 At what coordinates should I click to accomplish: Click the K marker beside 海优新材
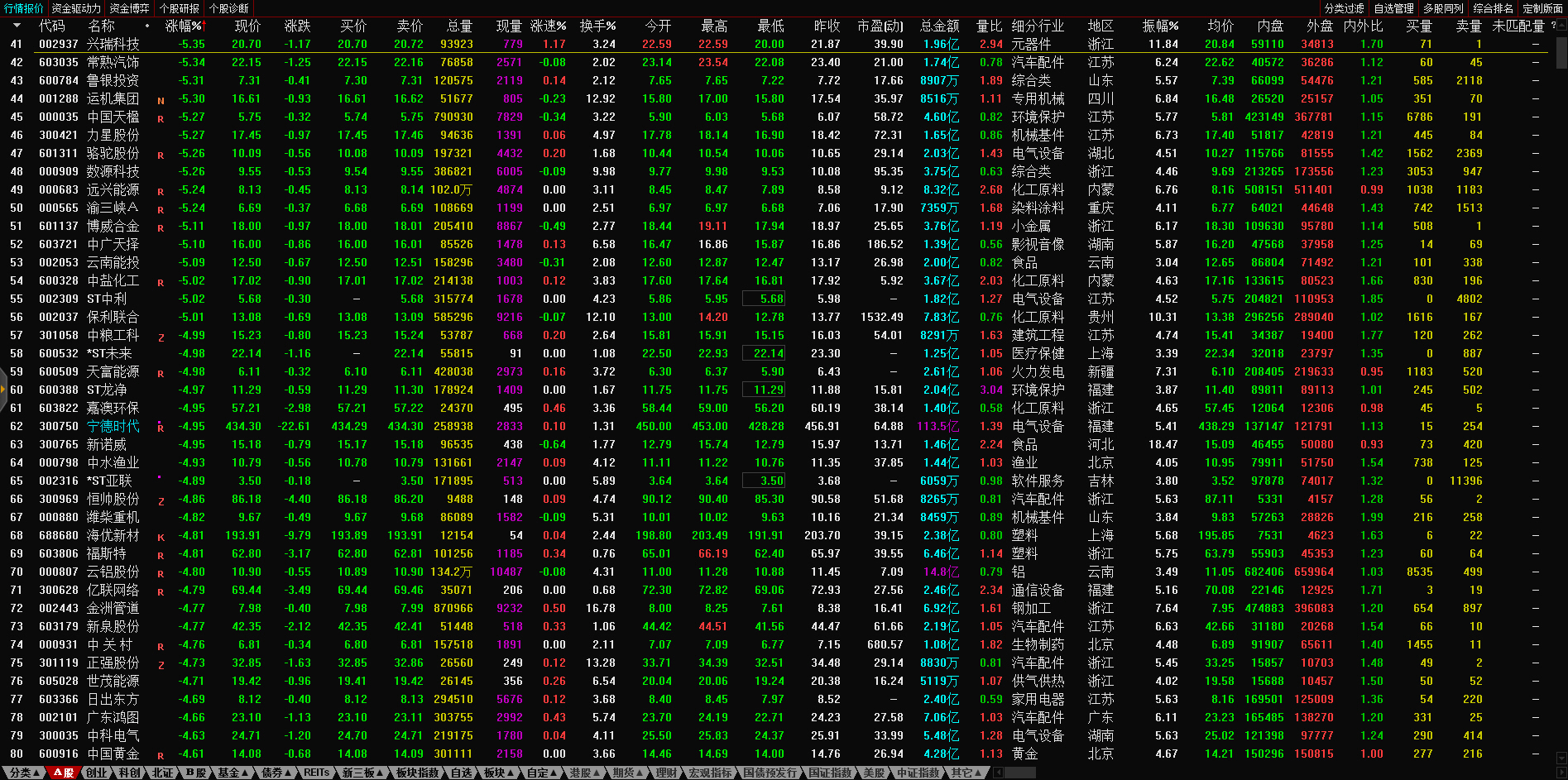point(161,537)
